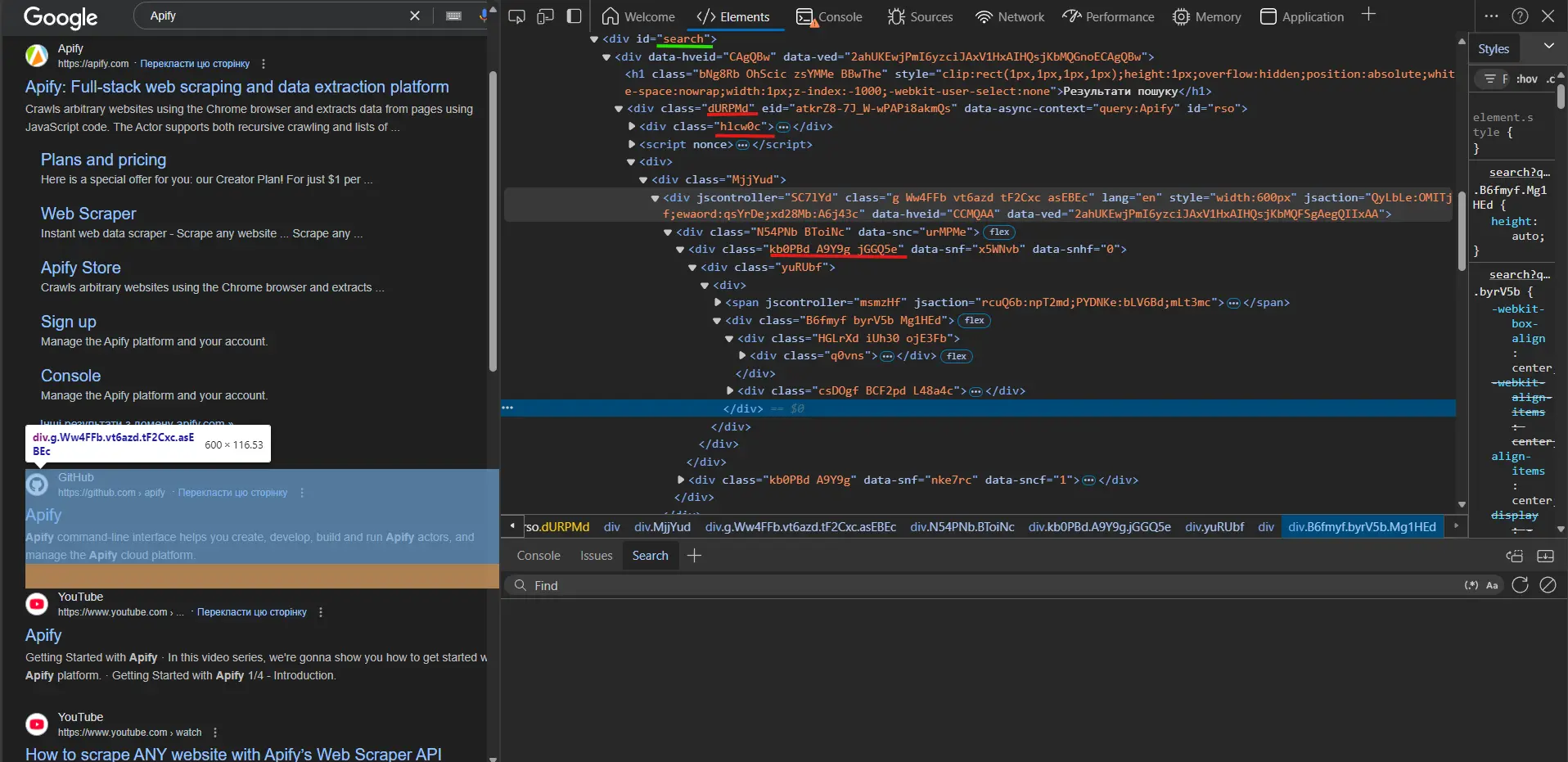Refresh the search results in the Find bar
The height and width of the screenshot is (762, 1568).
coord(1520,584)
